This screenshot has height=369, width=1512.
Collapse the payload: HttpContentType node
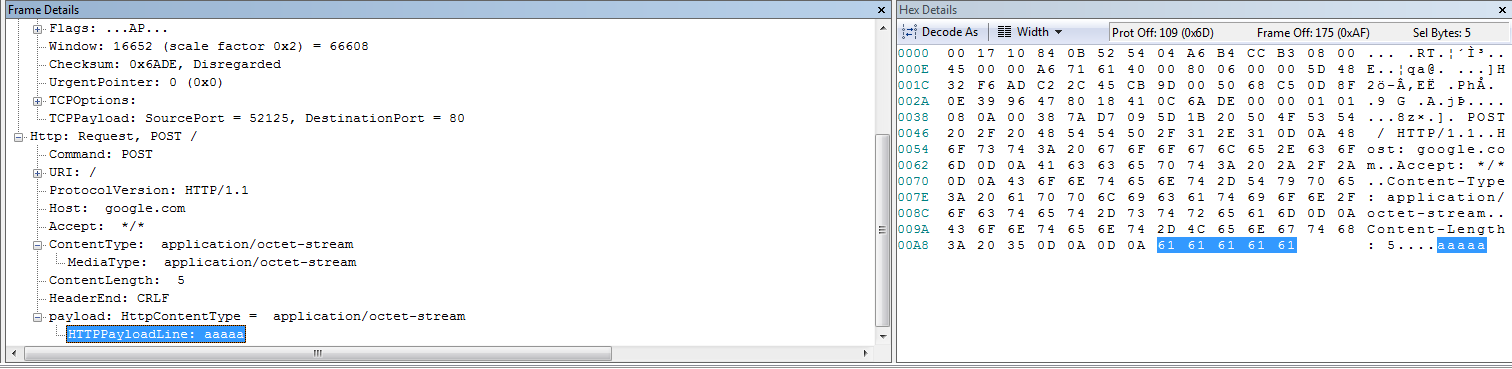[38, 316]
